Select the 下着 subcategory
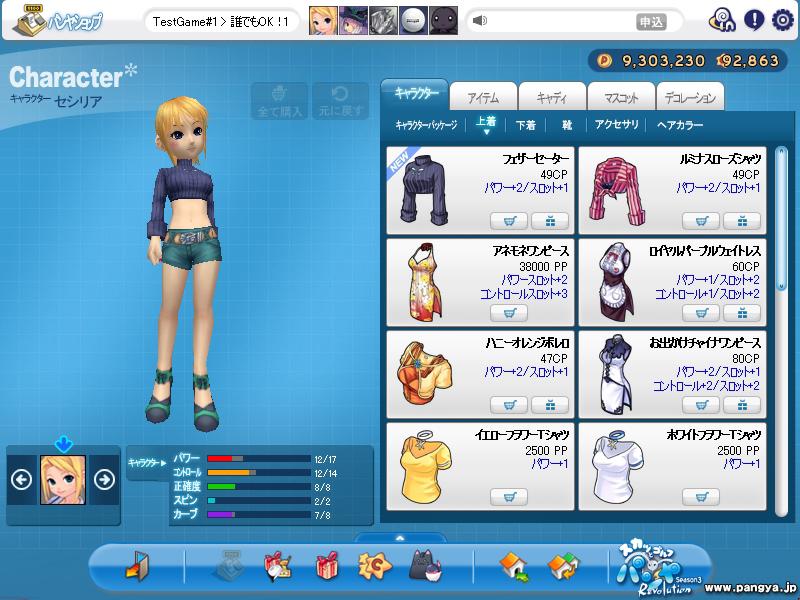The image size is (800, 600). pyautogui.click(x=526, y=125)
